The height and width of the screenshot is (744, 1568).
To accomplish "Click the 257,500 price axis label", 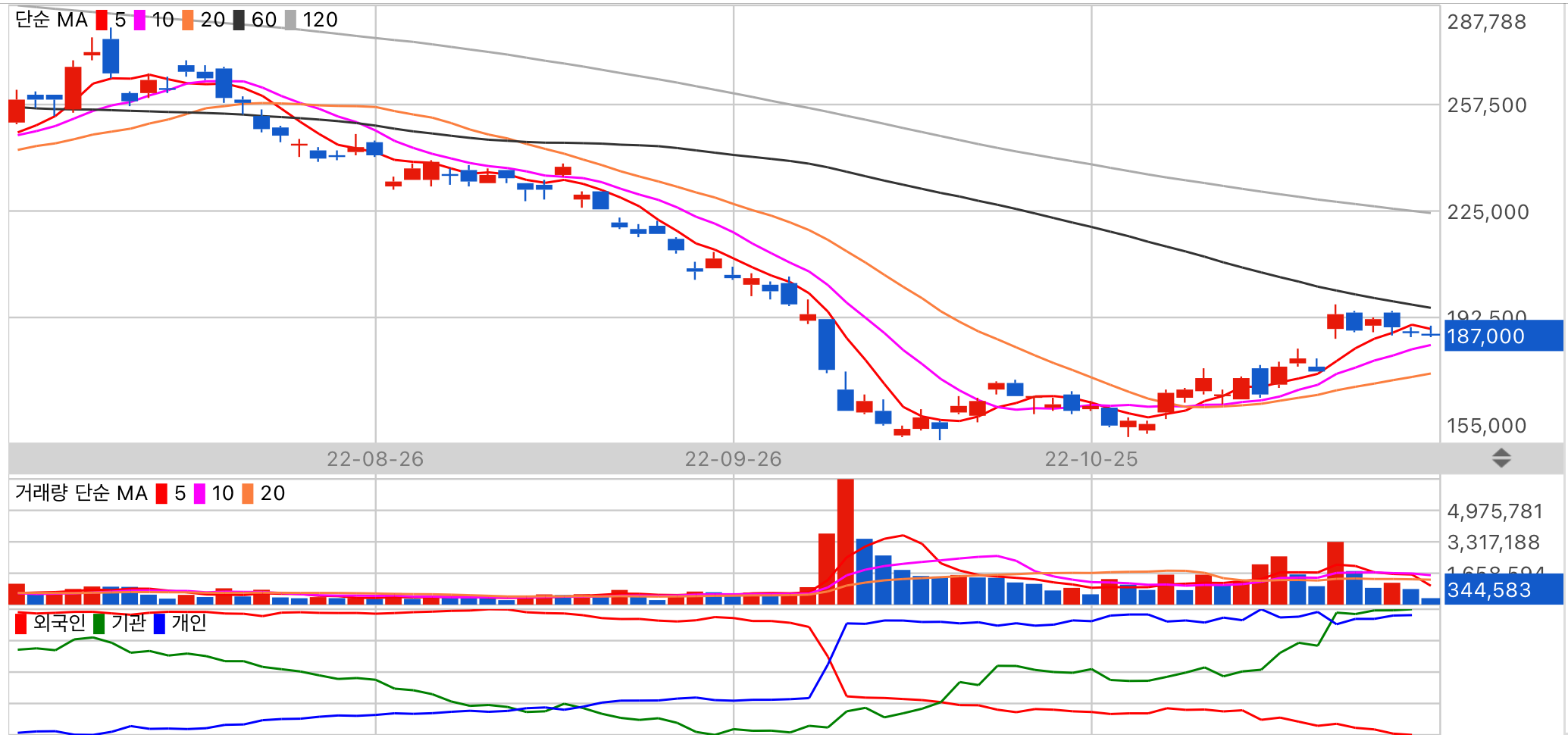I will pyautogui.click(x=1486, y=105).
